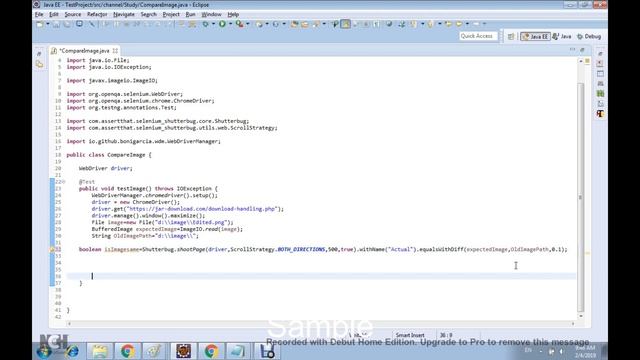Click the horizontal editor scrollbar
This screenshot has width=640, height=360.
click(321, 324)
